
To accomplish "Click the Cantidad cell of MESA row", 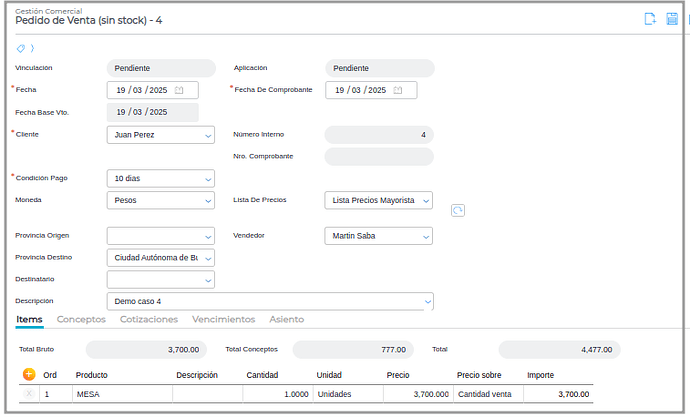I will pyautogui.click(x=276, y=394).
